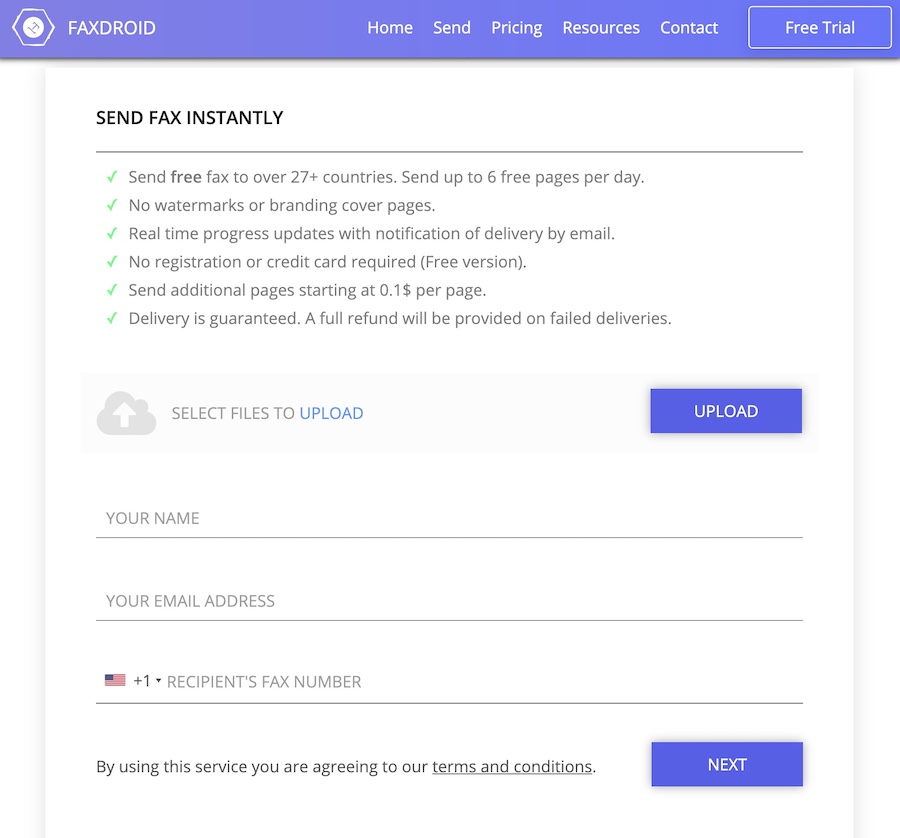The width and height of the screenshot is (900, 838).
Task: Click the FAXDROID brand name text
Action: tap(112, 28)
